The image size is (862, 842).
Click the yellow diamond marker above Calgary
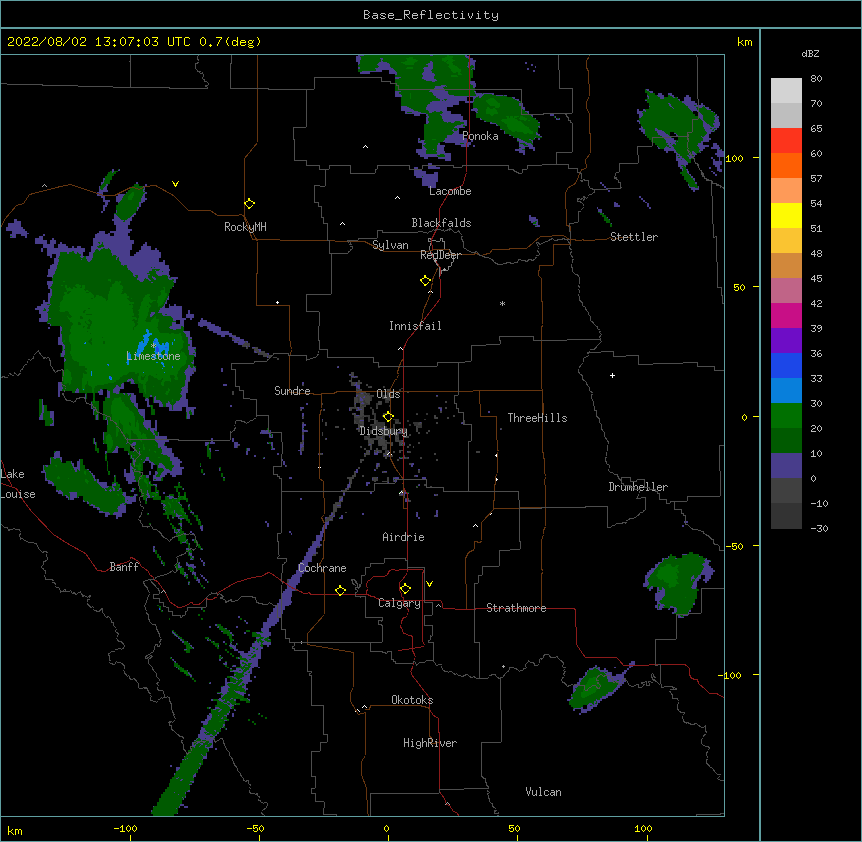coord(405,589)
